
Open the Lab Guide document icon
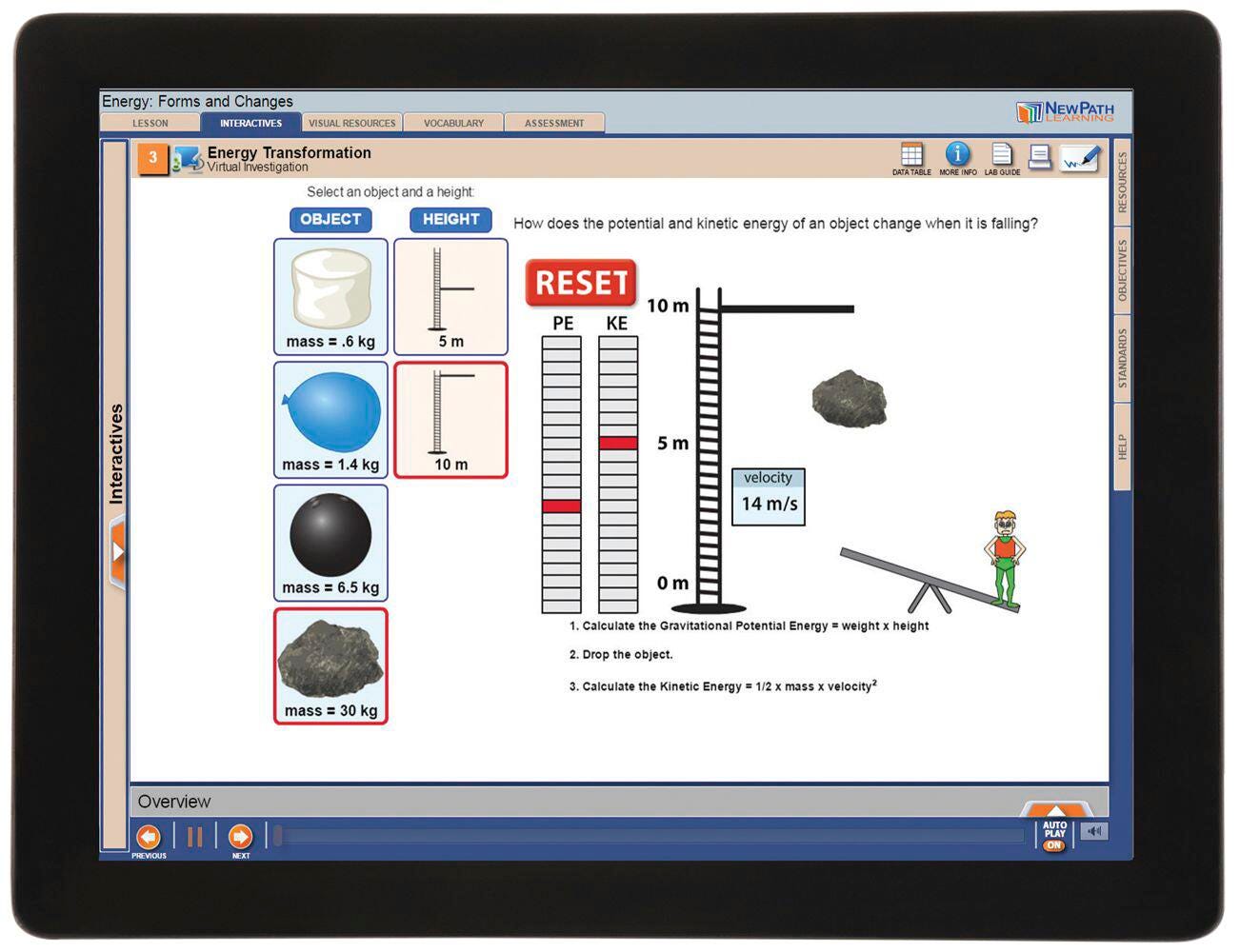[x=1002, y=155]
